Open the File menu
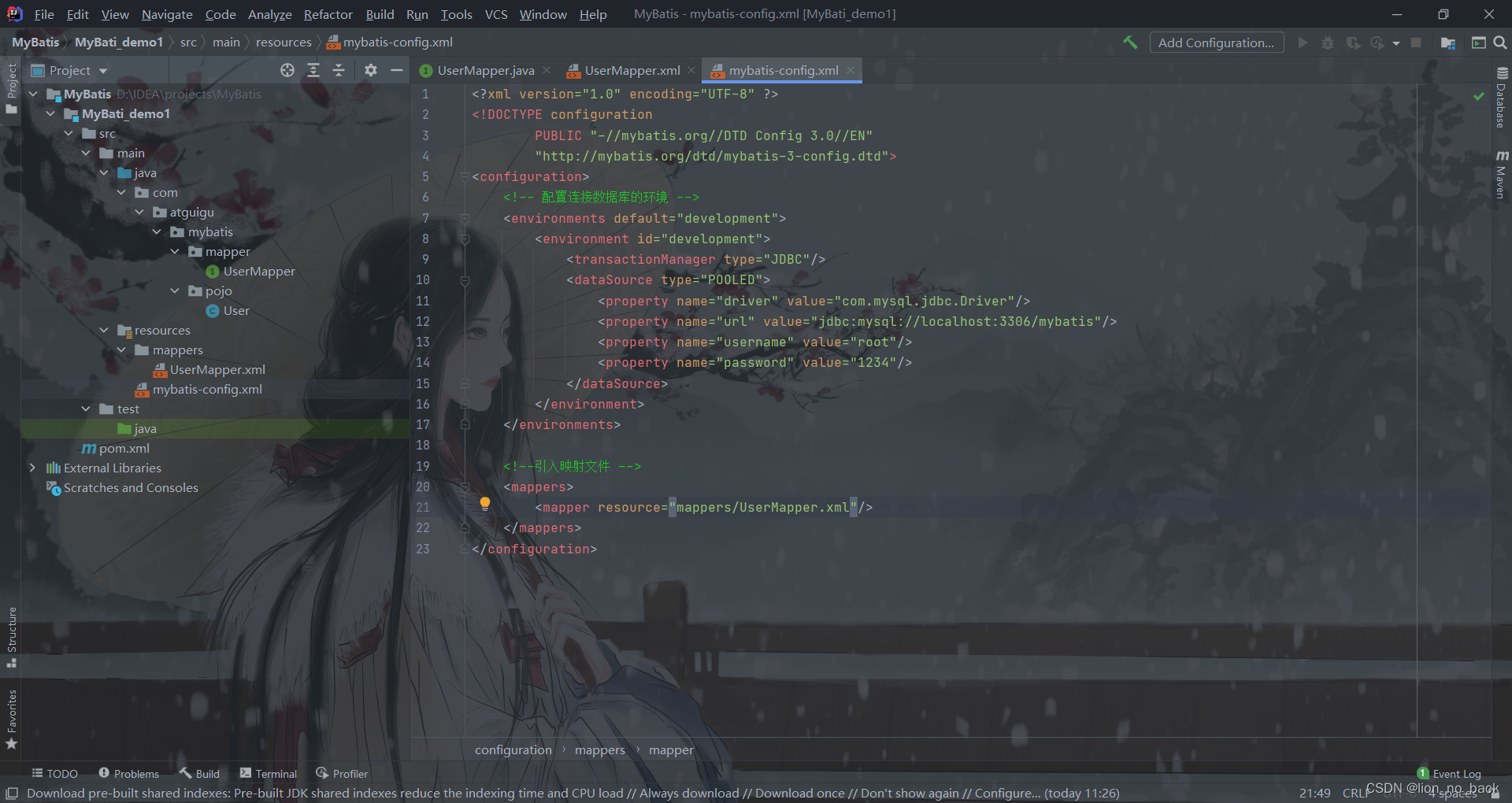Image resolution: width=1512 pixels, height=803 pixels. pyautogui.click(x=44, y=14)
